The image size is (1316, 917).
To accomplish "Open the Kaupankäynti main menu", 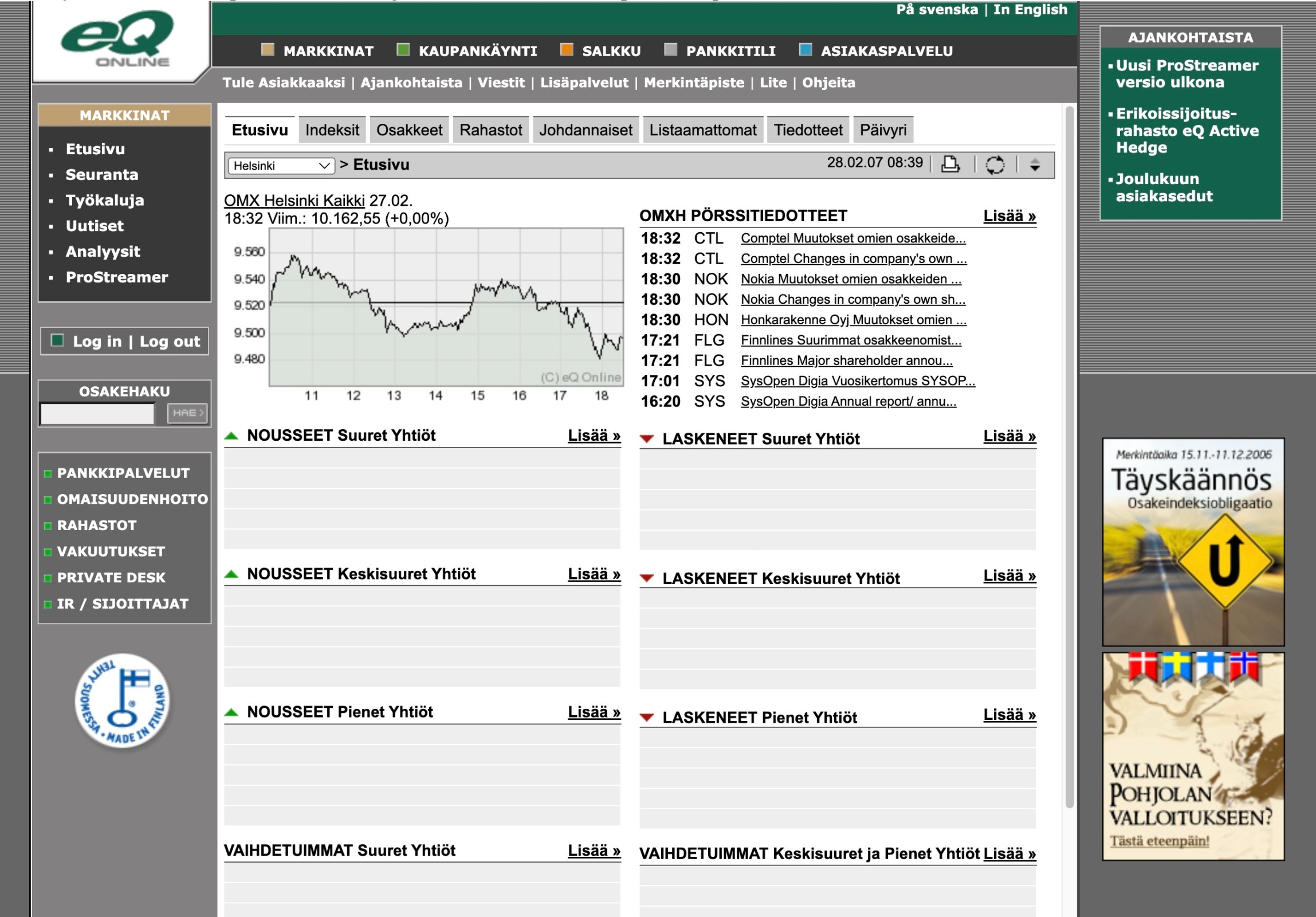I will [x=477, y=51].
